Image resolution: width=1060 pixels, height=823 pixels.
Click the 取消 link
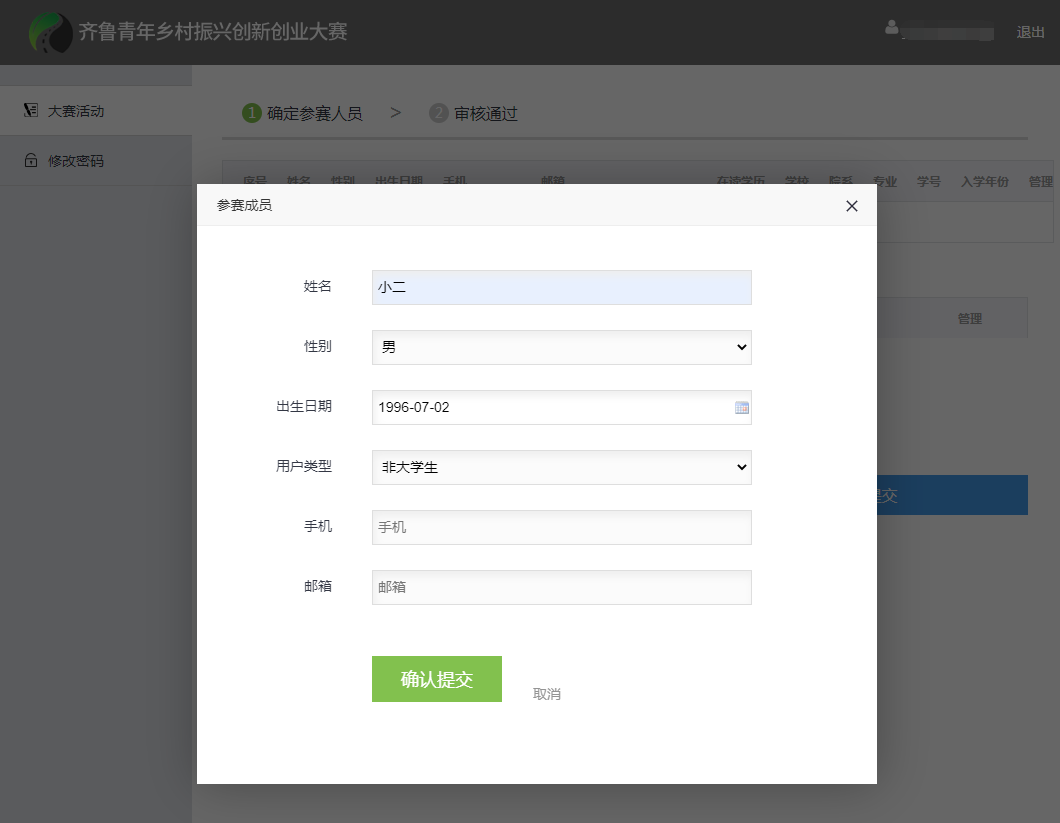tap(547, 694)
